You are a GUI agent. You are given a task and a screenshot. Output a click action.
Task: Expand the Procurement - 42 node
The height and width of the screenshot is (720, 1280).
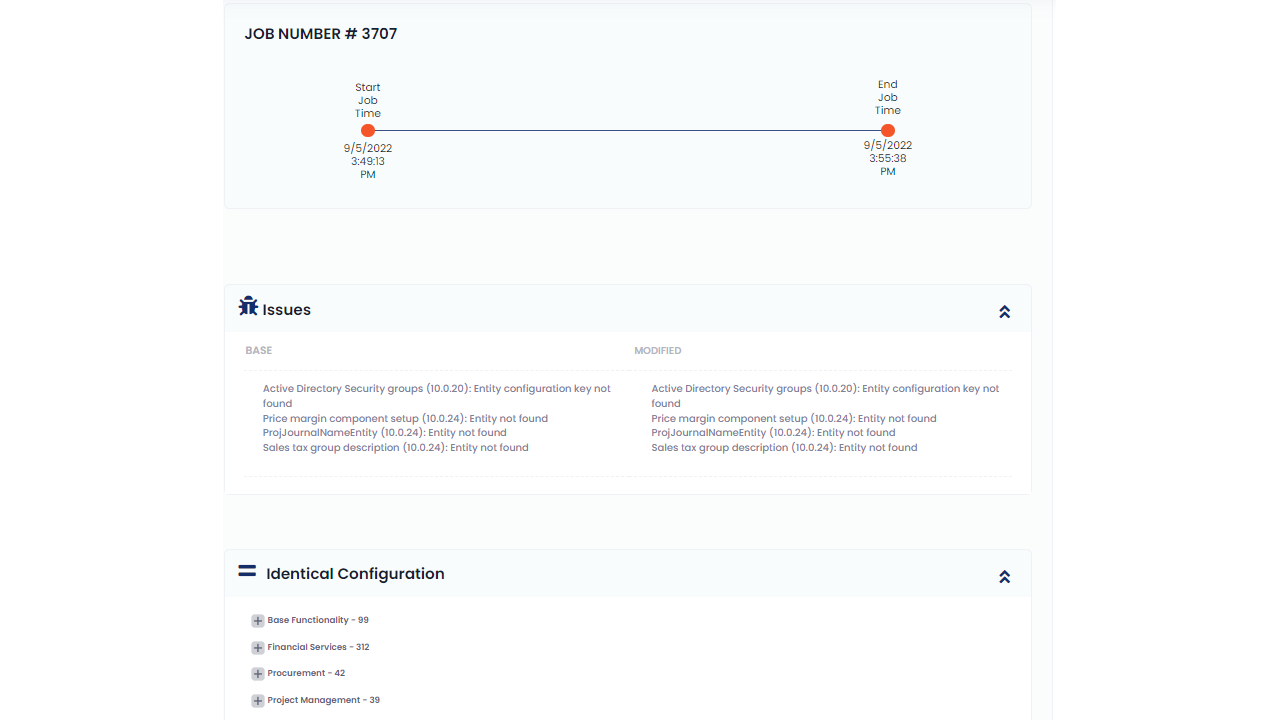coord(257,674)
